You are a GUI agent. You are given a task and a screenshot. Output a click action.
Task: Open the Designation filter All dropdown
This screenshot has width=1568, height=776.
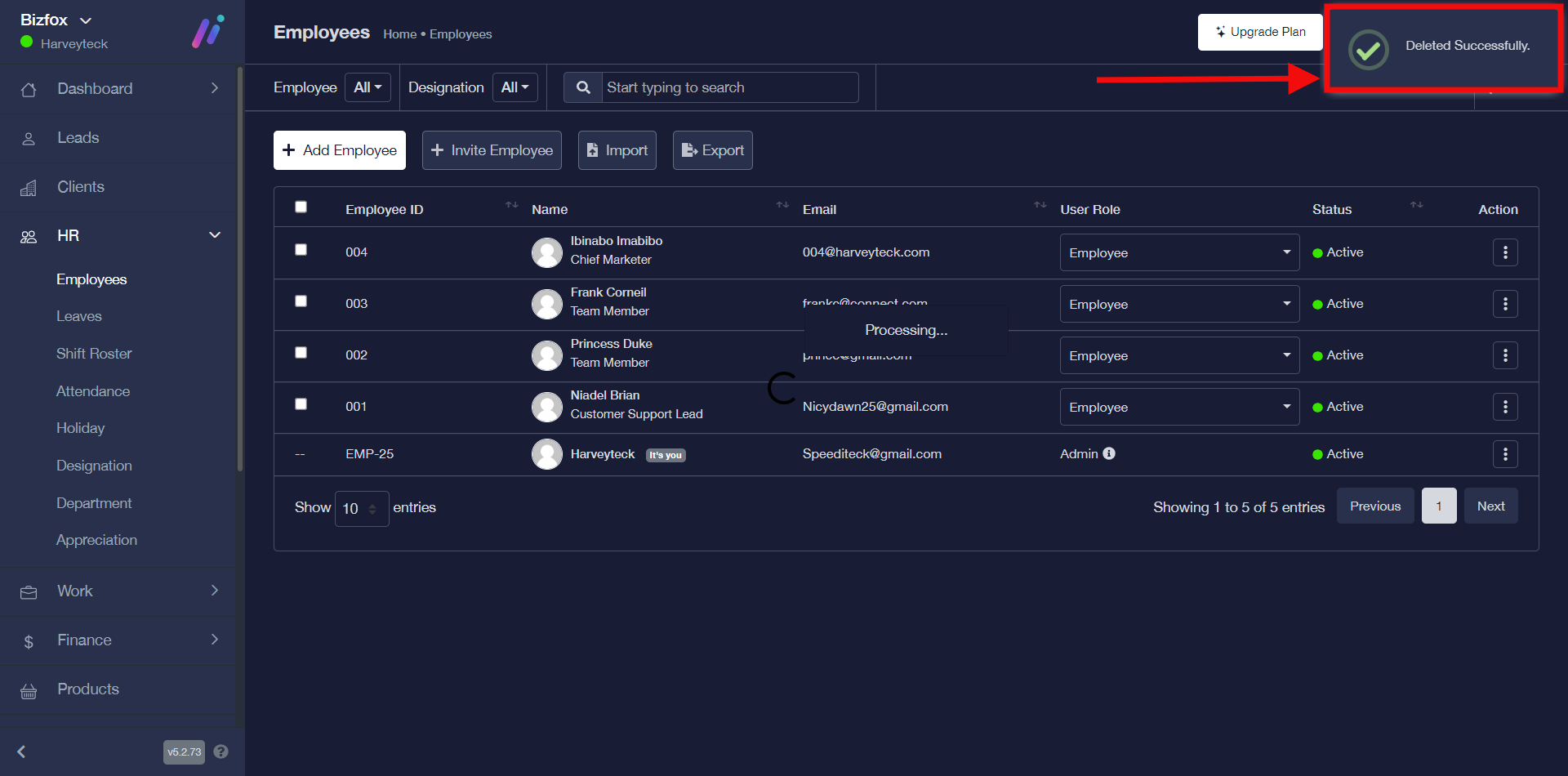[x=514, y=87]
